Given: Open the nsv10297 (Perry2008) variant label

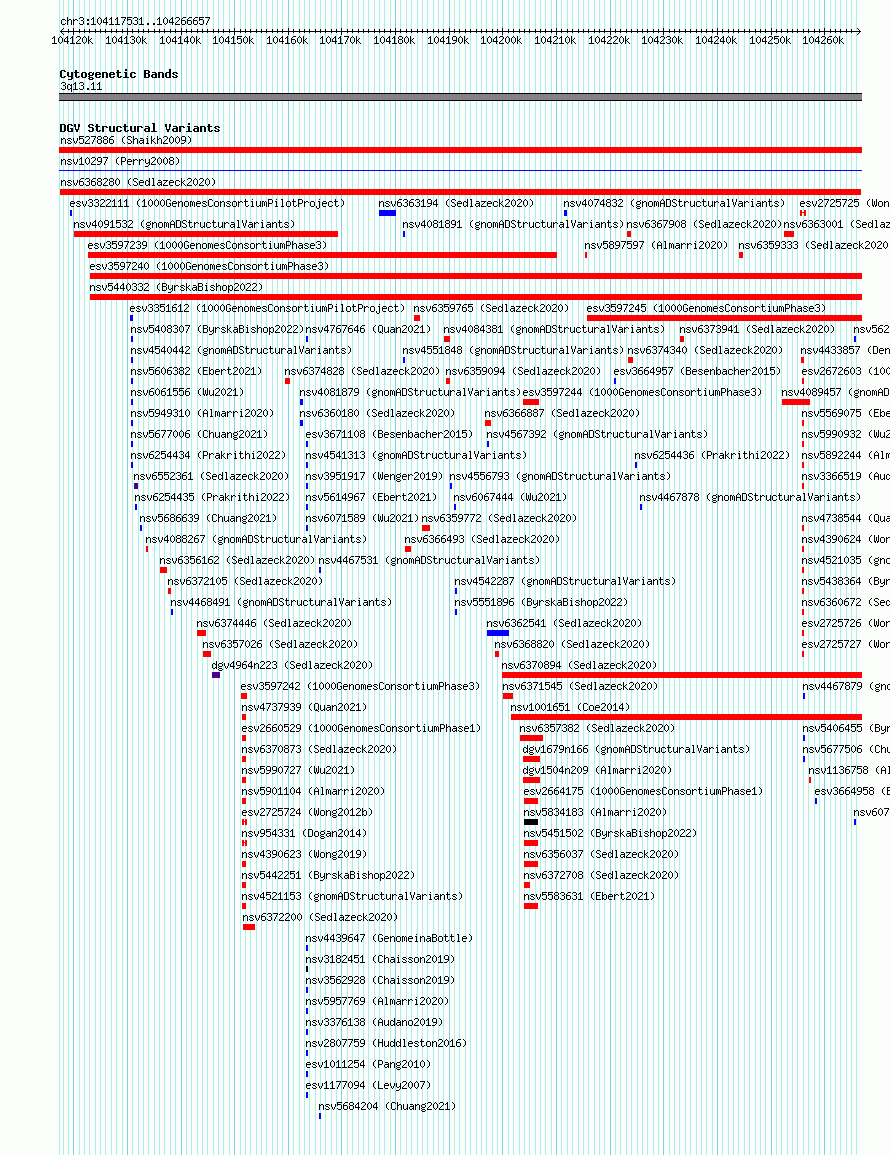Looking at the screenshot, I should coord(120,161).
